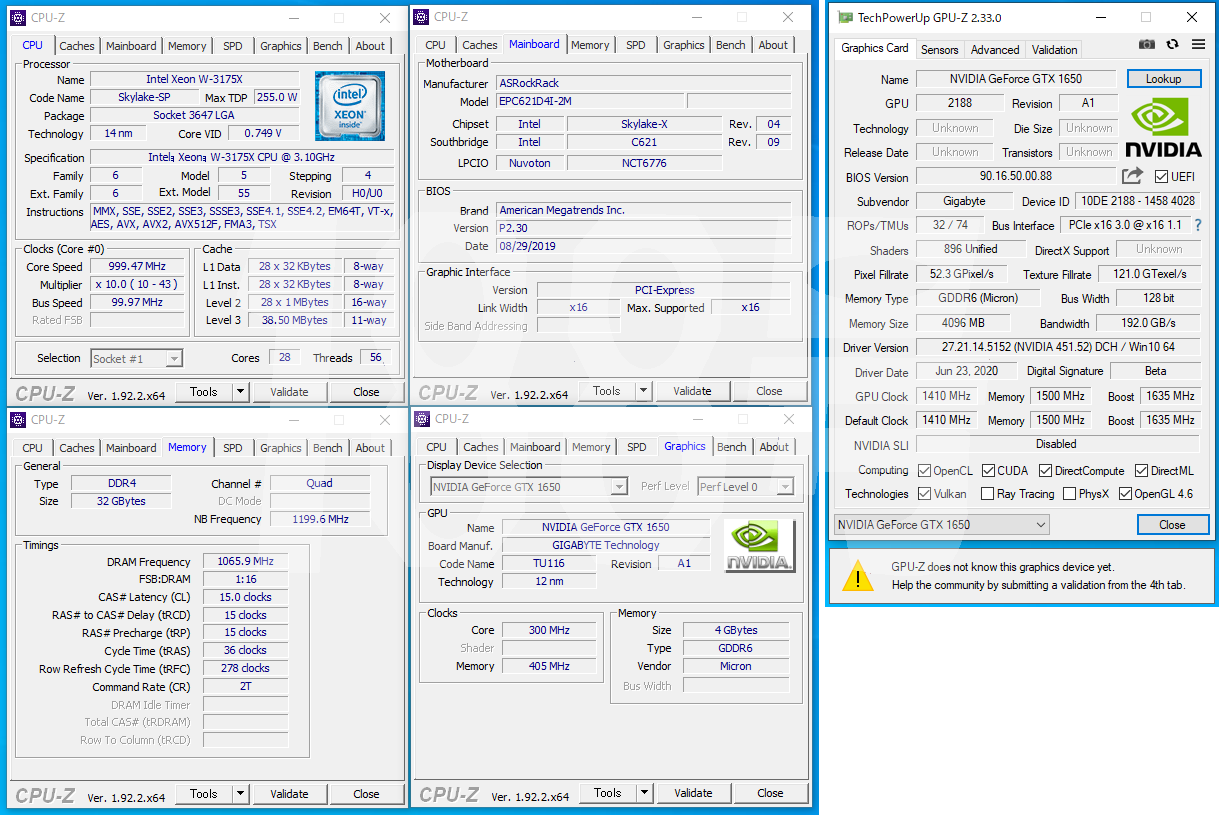Click GPU-Z title bar app icon
The image size is (1219, 815).
(845, 17)
